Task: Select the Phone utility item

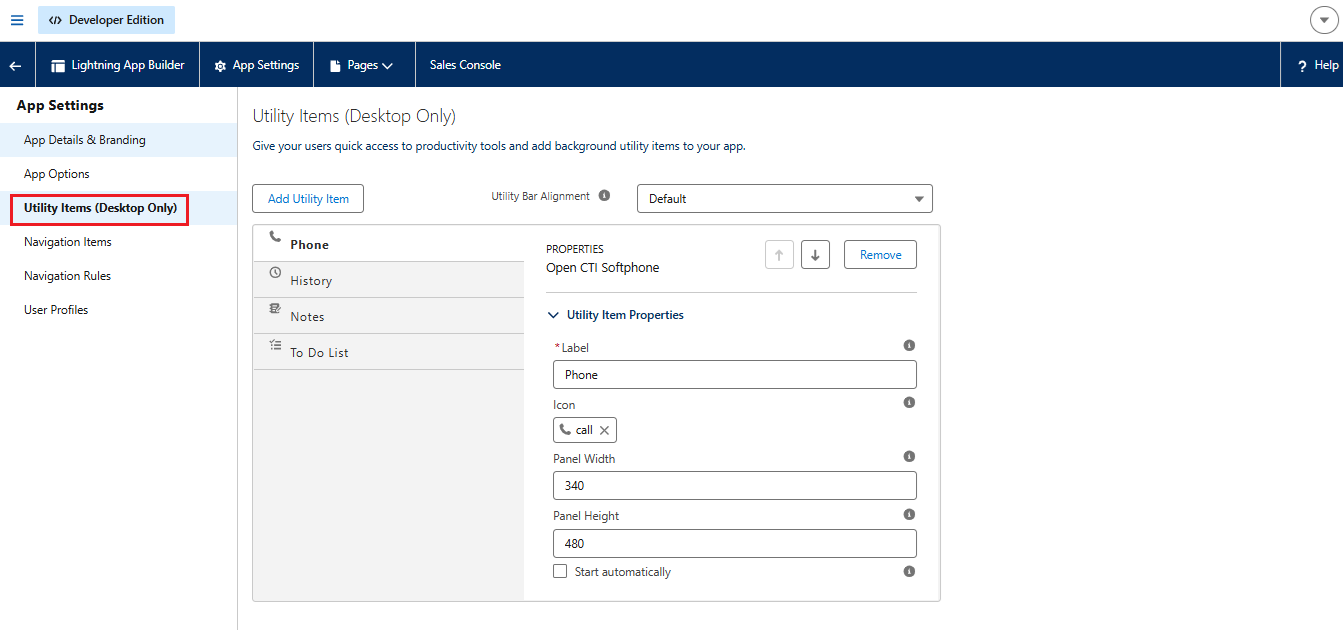Action: coord(389,244)
